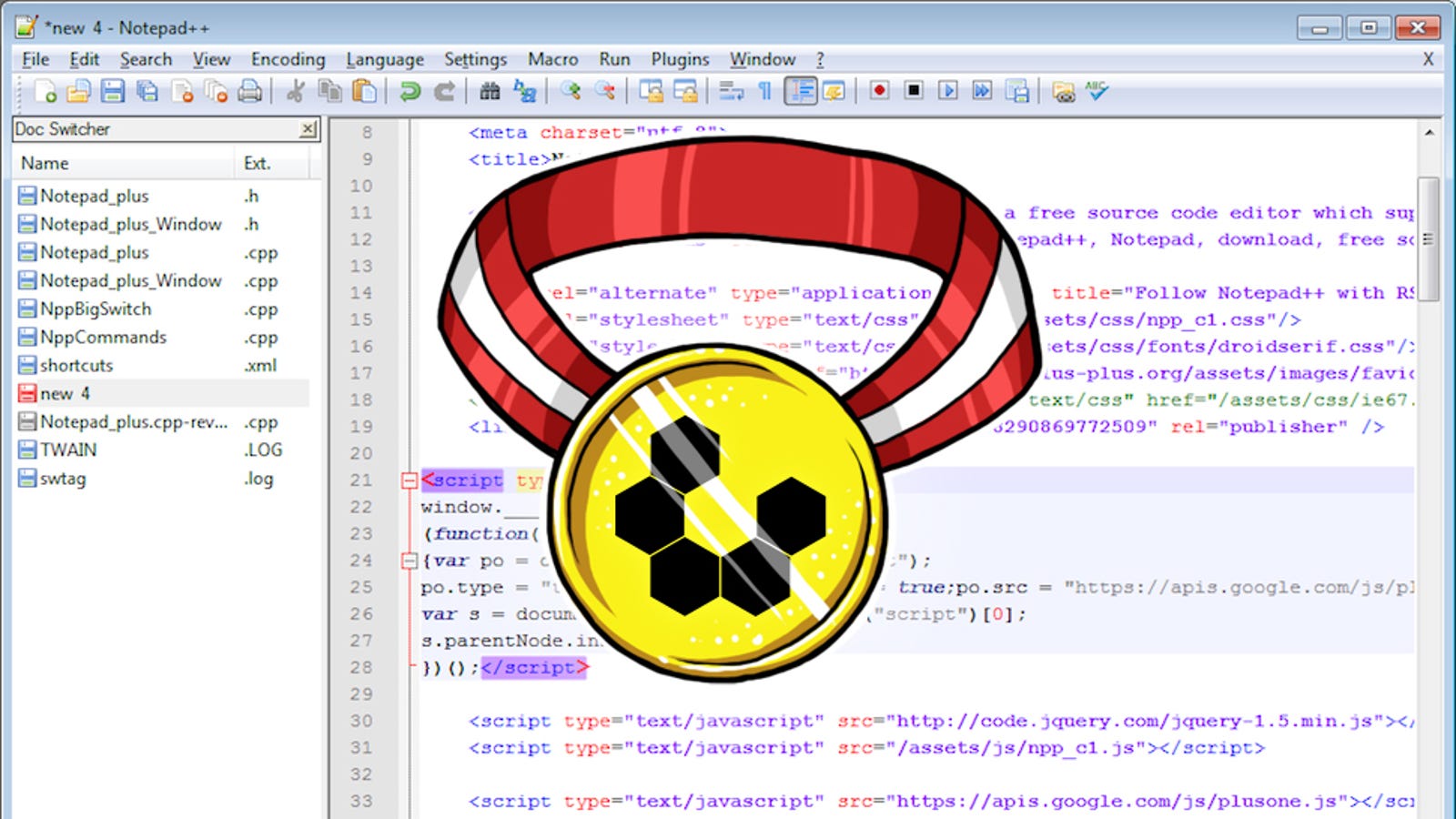
Task: Click the editor scrollbar up arrow
Action: (x=1429, y=133)
